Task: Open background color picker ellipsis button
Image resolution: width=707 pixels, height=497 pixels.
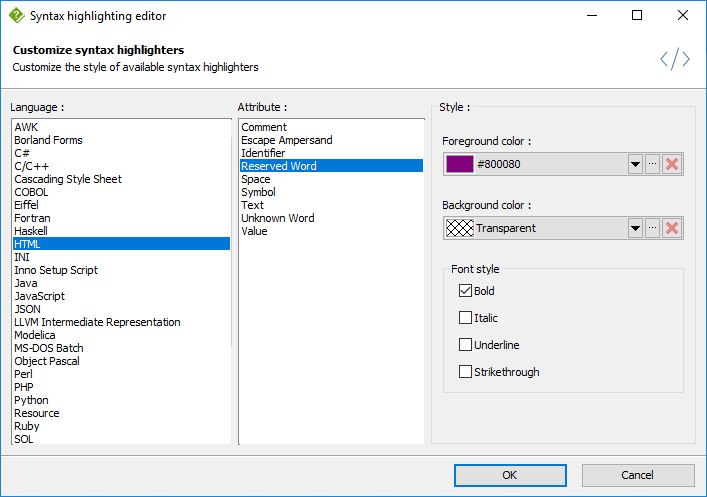Action: click(652, 228)
